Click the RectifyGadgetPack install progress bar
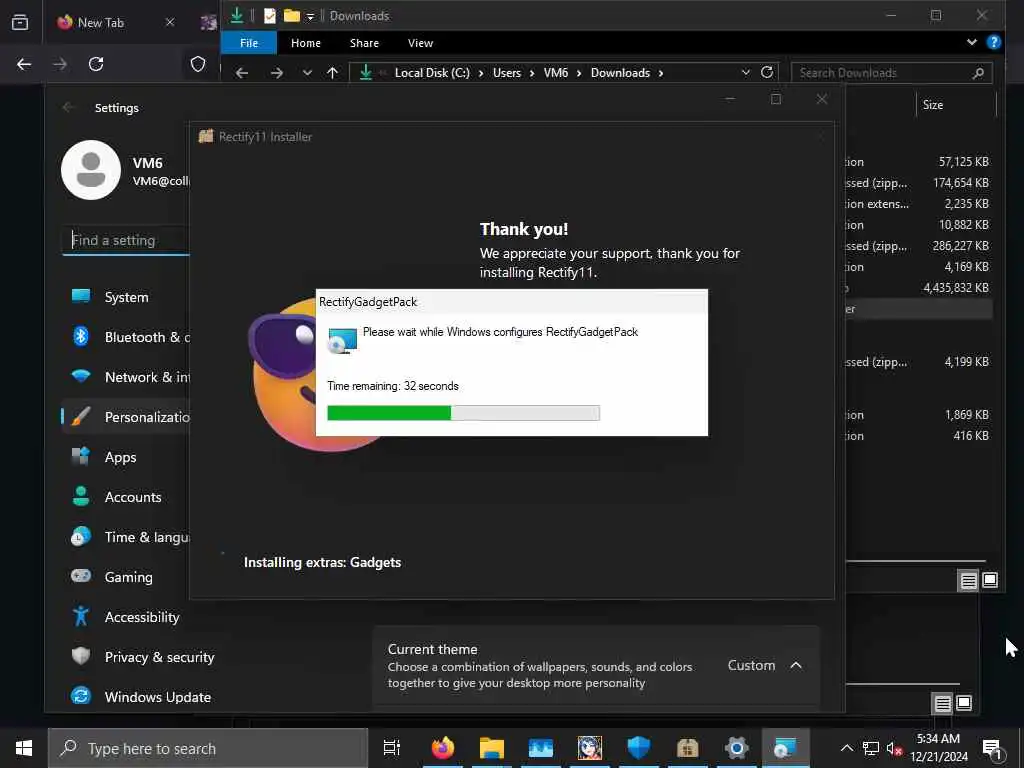Image resolution: width=1024 pixels, height=768 pixels. point(463,413)
